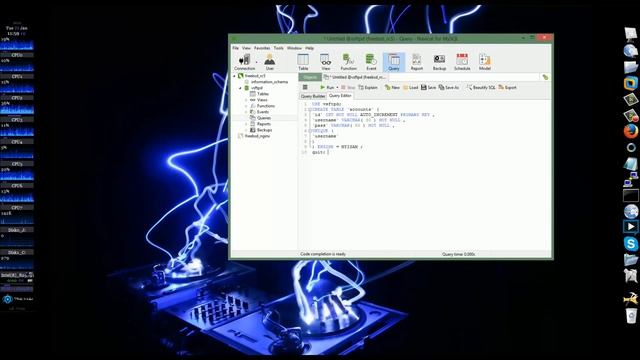
Task: Click 'USE vsftpd;' line in editor
Action: pyautogui.click(x=327, y=104)
